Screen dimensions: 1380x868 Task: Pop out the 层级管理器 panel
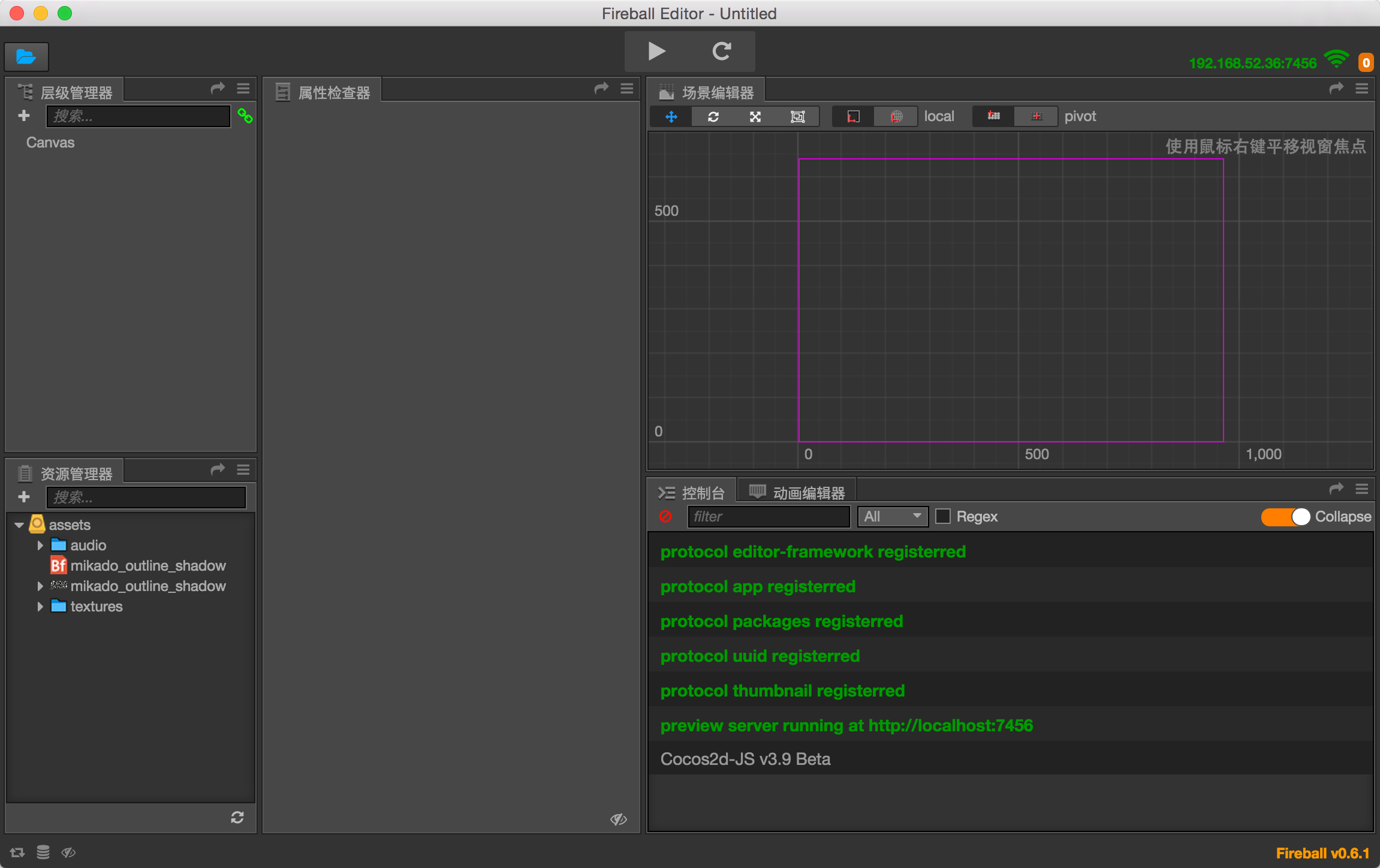click(x=218, y=89)
